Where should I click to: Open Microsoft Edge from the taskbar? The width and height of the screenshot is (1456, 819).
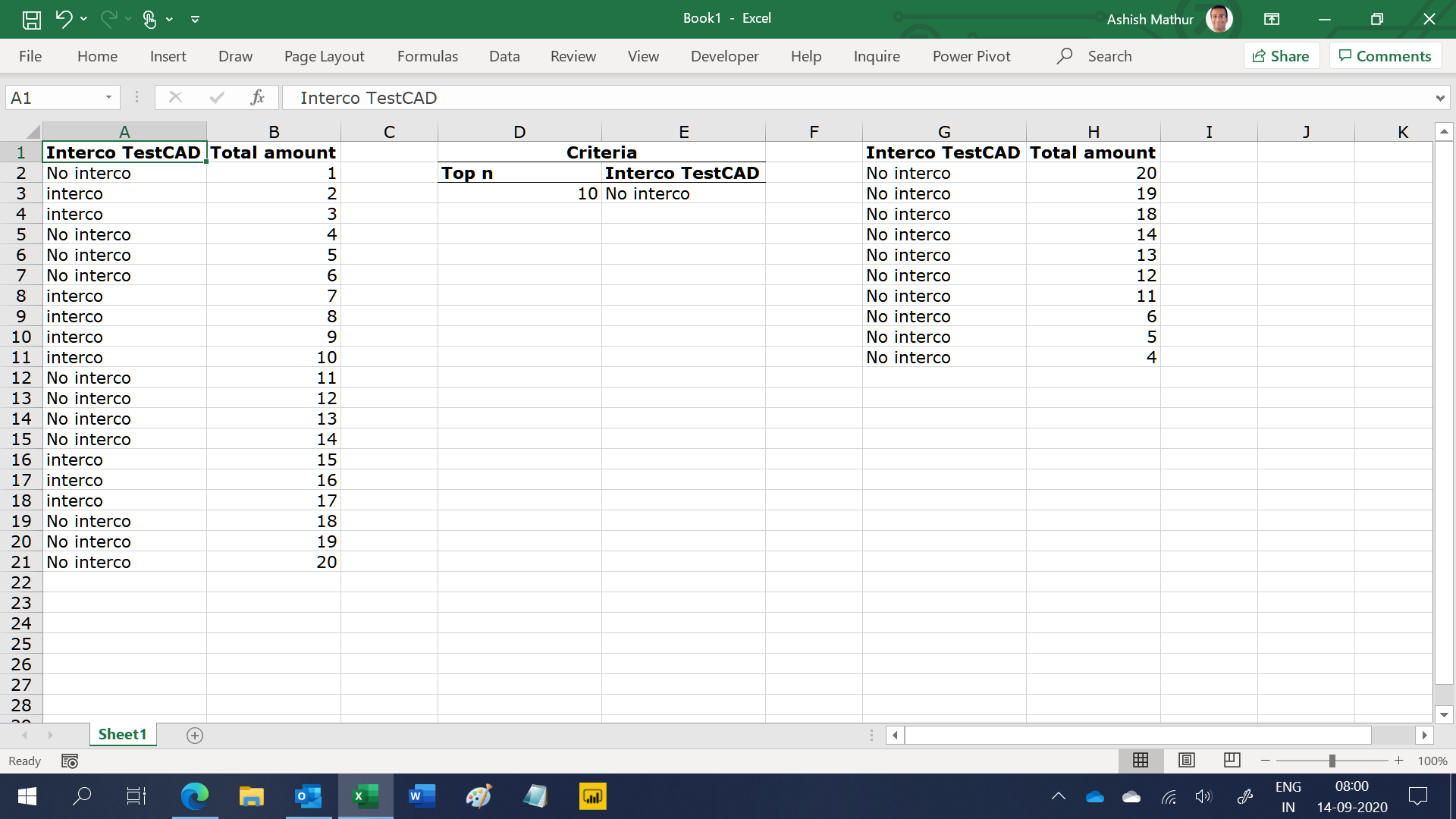[195, 796]
